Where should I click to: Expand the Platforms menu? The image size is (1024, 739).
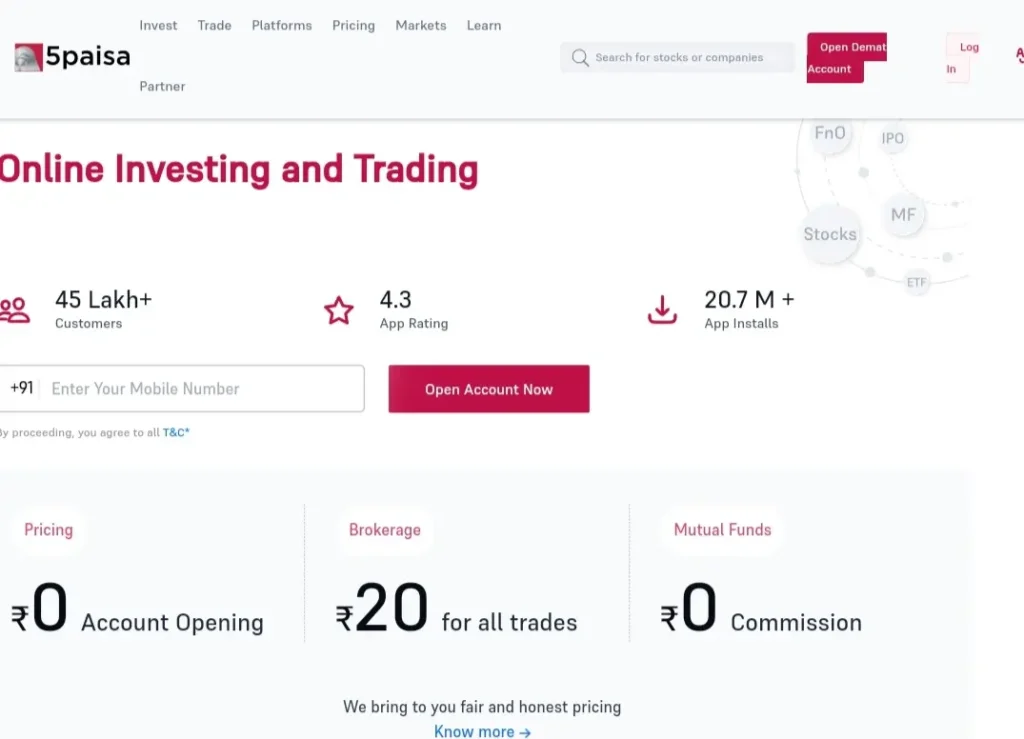[x=282, y=25]
